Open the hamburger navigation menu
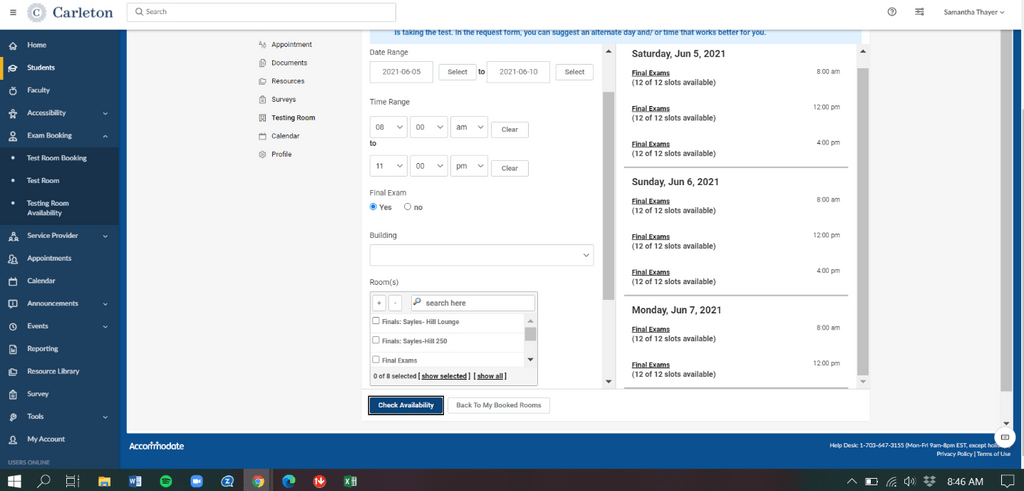 click(x=13, y=12)
